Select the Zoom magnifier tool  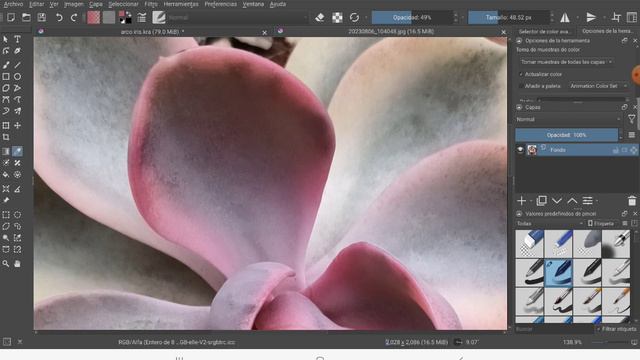tap(6, 264)
